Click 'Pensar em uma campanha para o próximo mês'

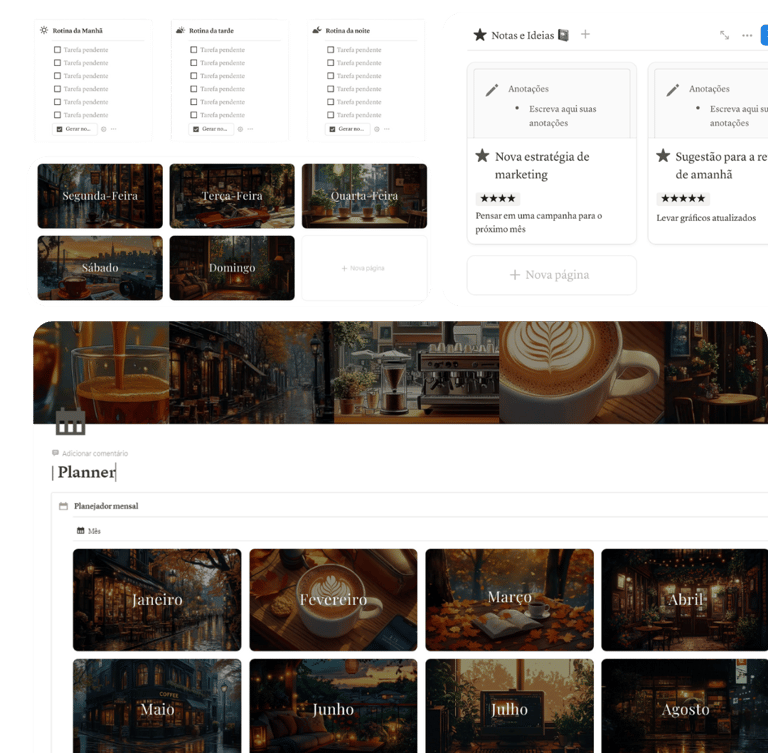pos(539,222)
